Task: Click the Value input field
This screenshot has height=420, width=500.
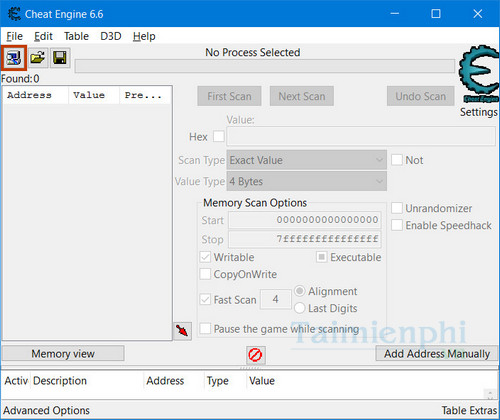Action: [x=361, y=136]
